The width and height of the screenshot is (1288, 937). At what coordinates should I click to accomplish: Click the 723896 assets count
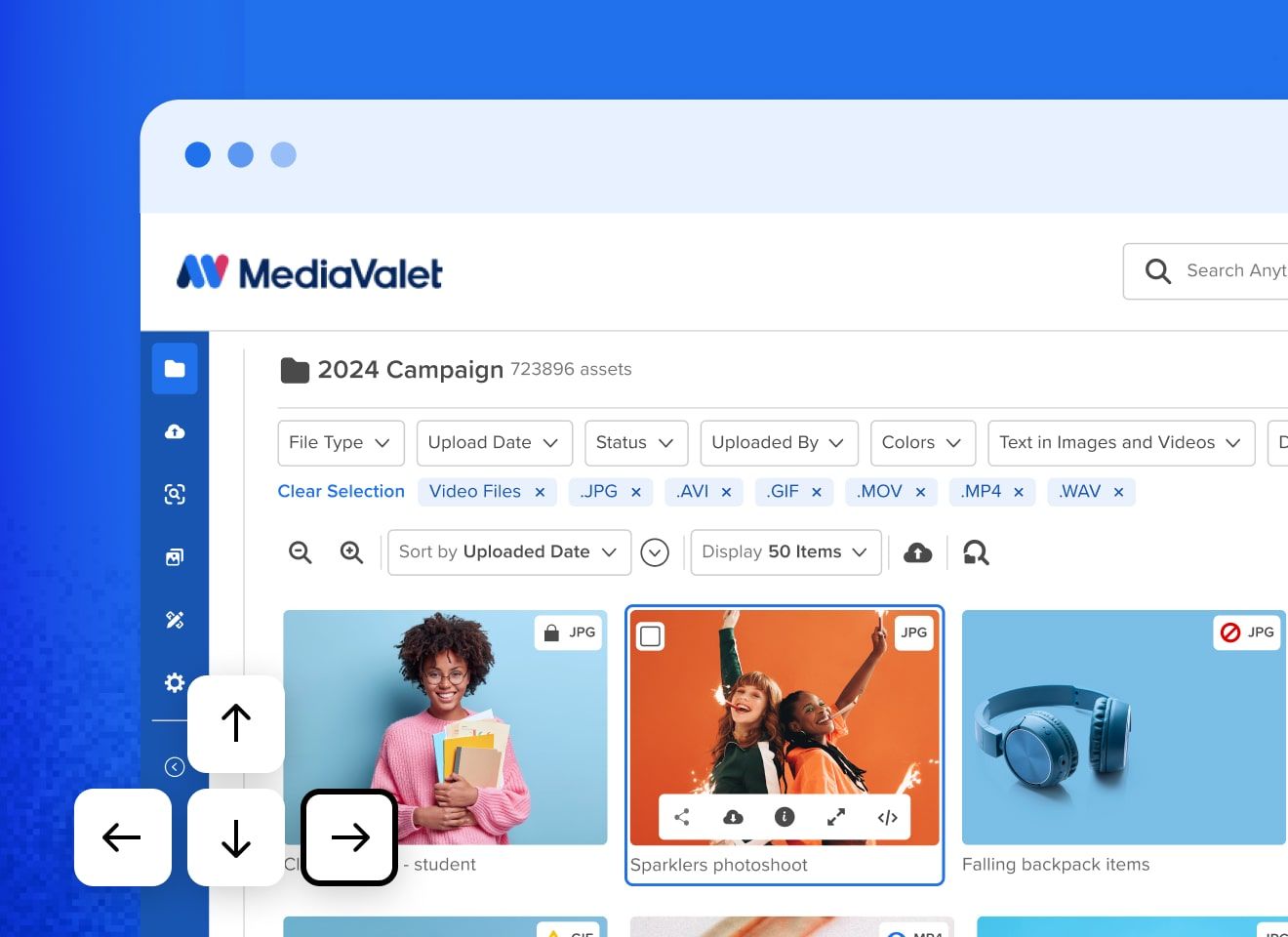(x=571, y=369)
